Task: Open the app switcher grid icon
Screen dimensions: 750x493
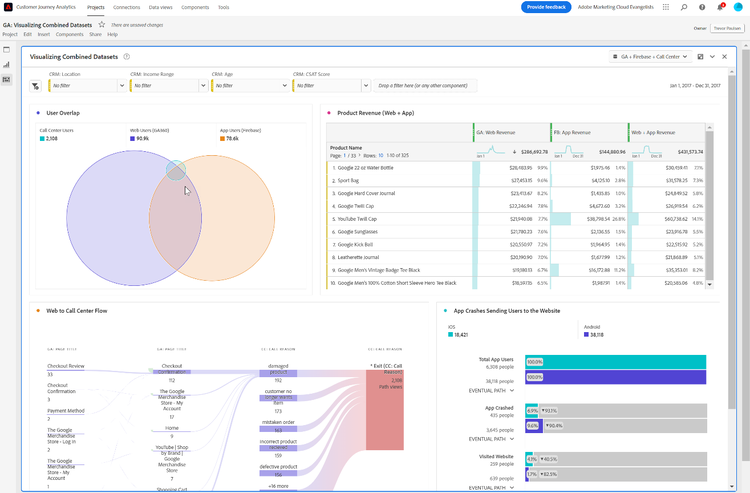Action: [666, 7]
